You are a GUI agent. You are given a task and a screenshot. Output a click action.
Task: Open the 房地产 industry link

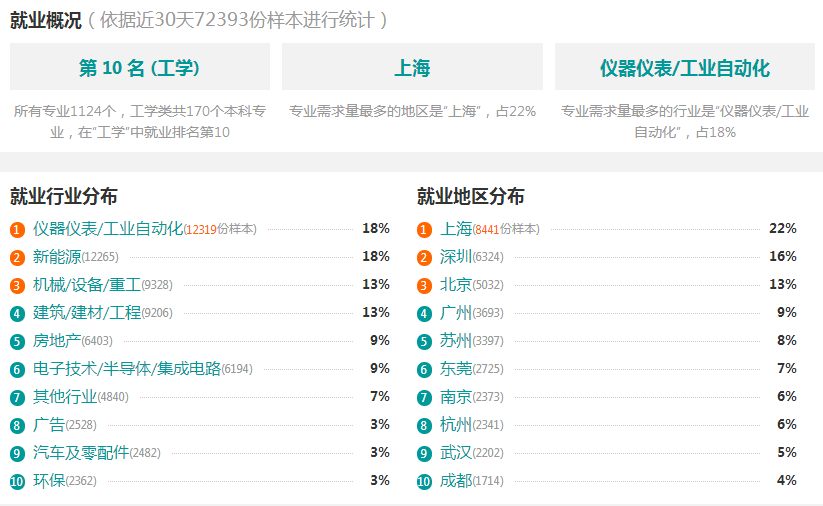tap(57, 341)
